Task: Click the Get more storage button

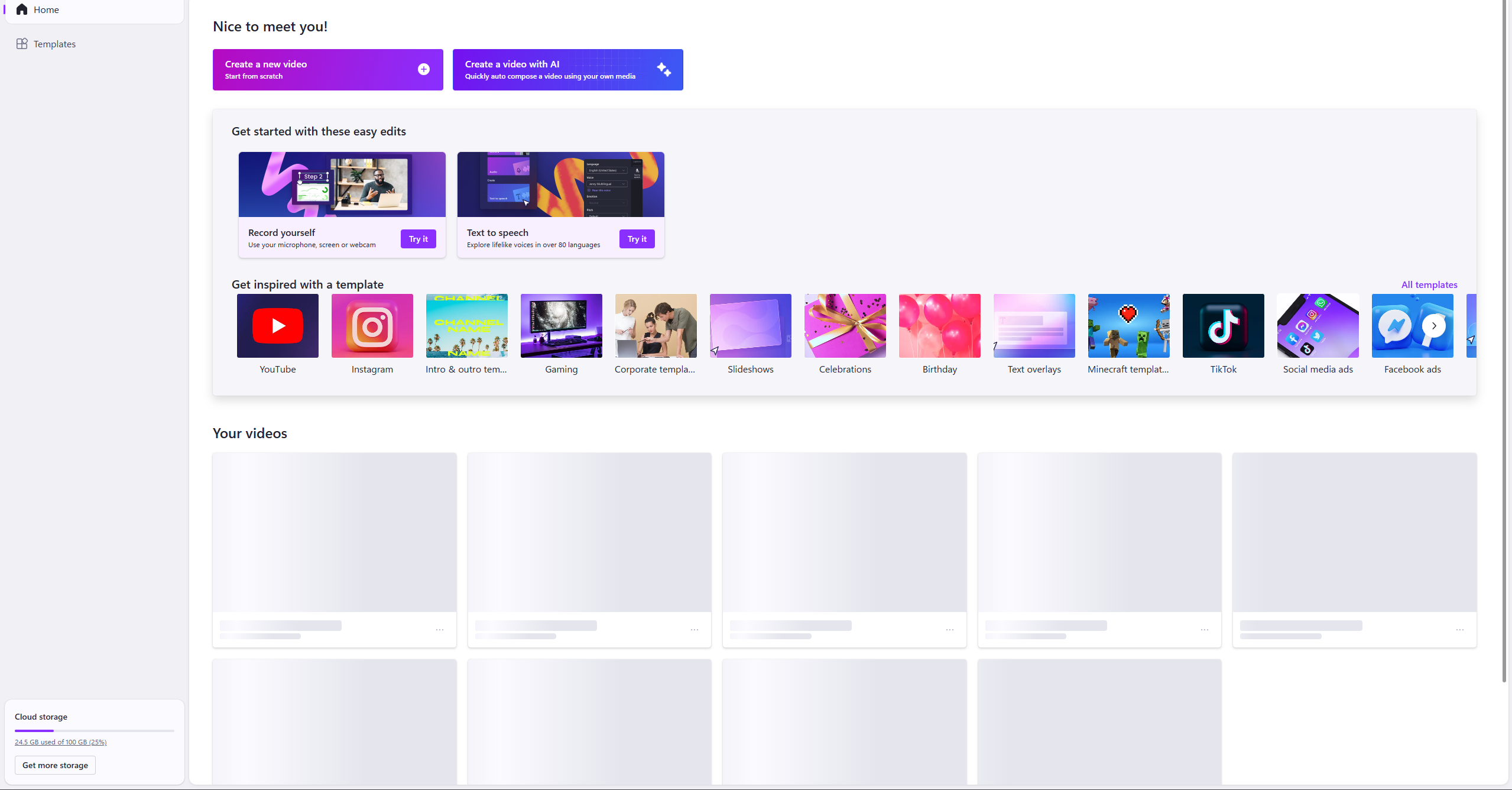Action: point(55,765)
